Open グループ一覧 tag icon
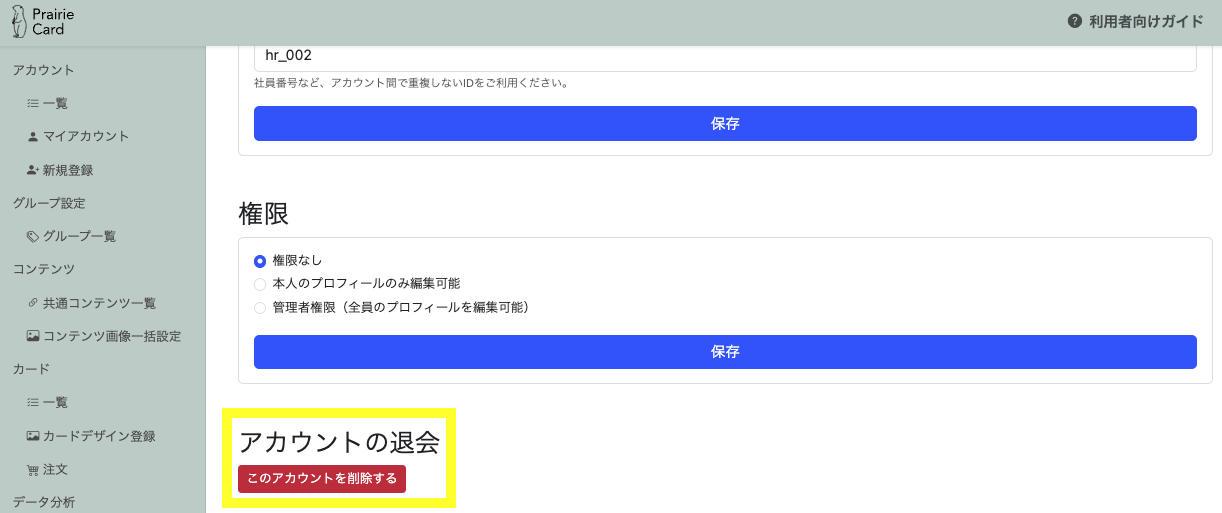 click(x=33, y=236)
